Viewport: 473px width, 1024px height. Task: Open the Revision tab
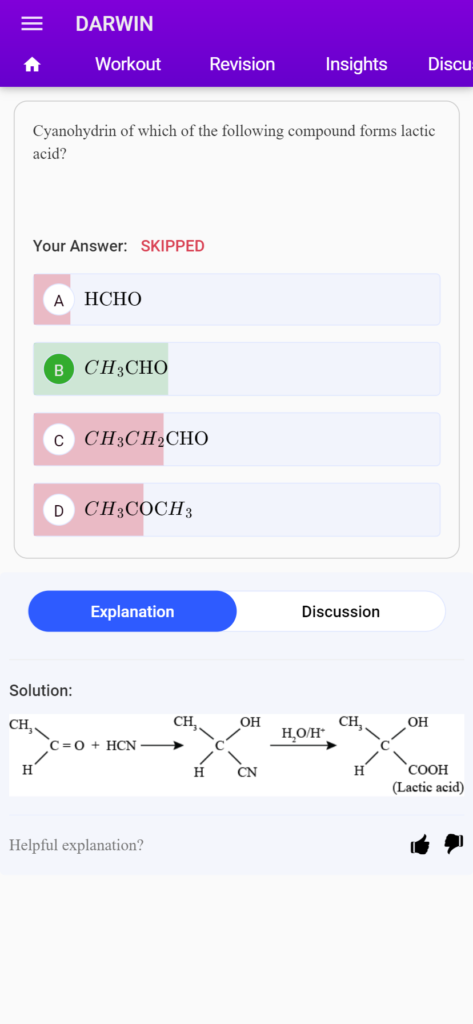point(242,64)
